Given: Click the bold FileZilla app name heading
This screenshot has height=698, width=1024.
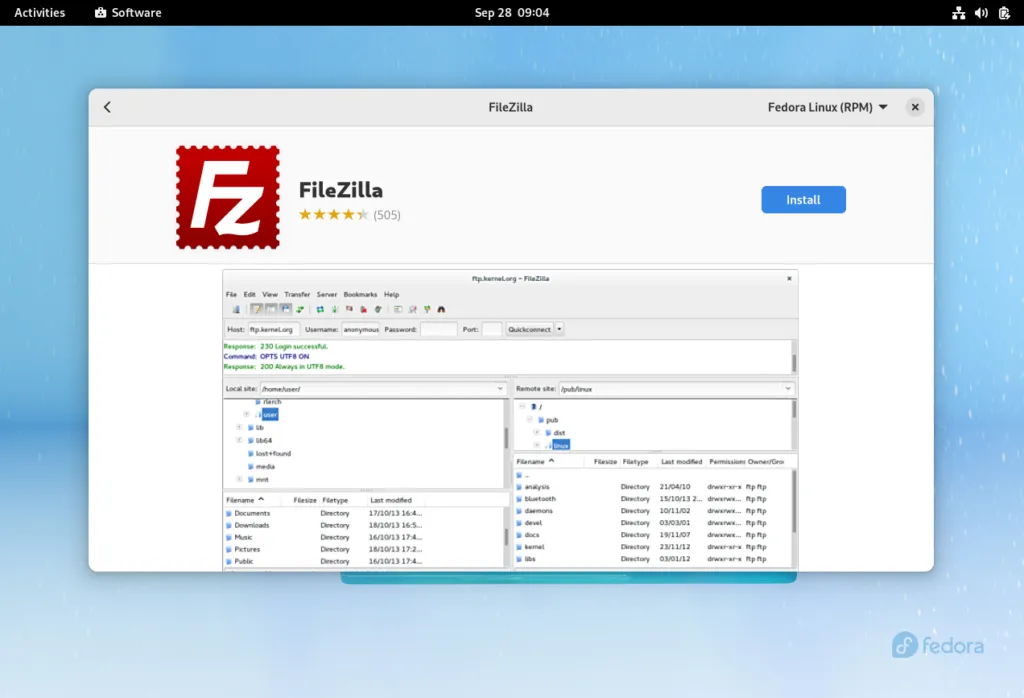Looking at the screenshot, I should tap(341, 190).
